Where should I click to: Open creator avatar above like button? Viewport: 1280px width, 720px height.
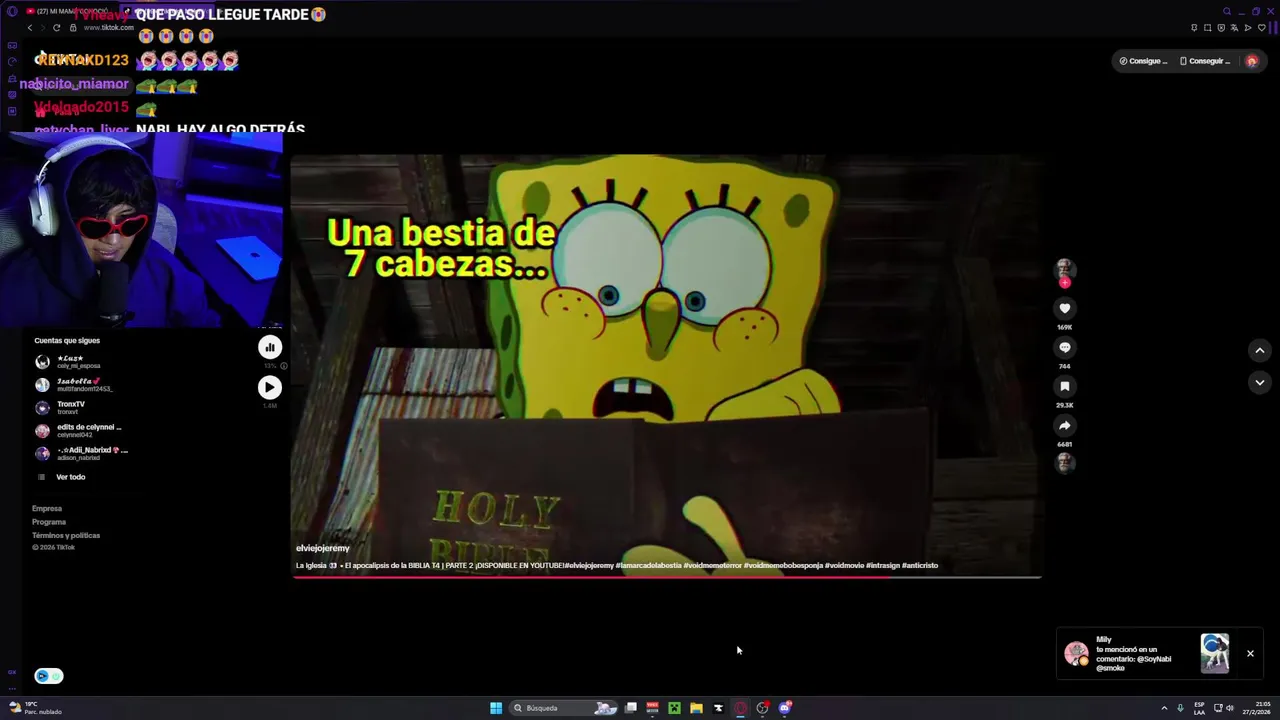pos(1065,269)
